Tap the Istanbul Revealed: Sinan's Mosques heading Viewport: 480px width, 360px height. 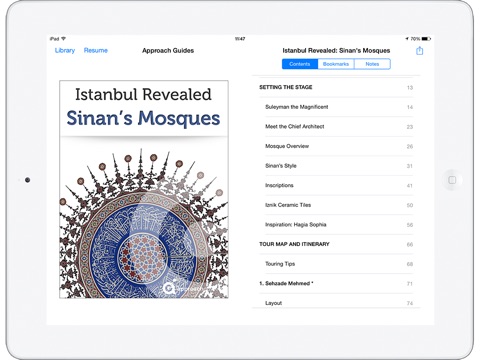click(336, 51)
